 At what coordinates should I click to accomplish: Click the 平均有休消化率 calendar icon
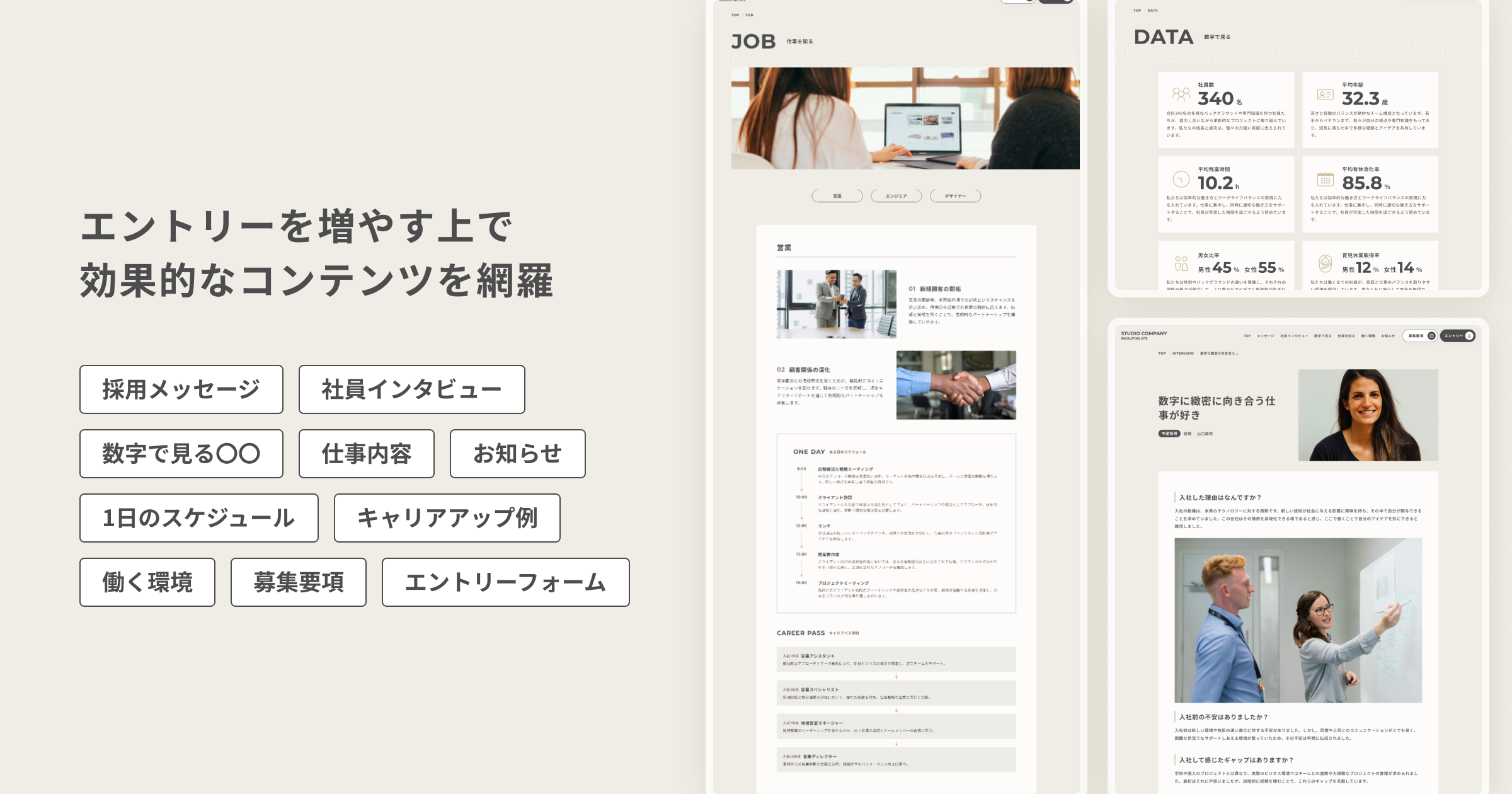point(1325,180)
